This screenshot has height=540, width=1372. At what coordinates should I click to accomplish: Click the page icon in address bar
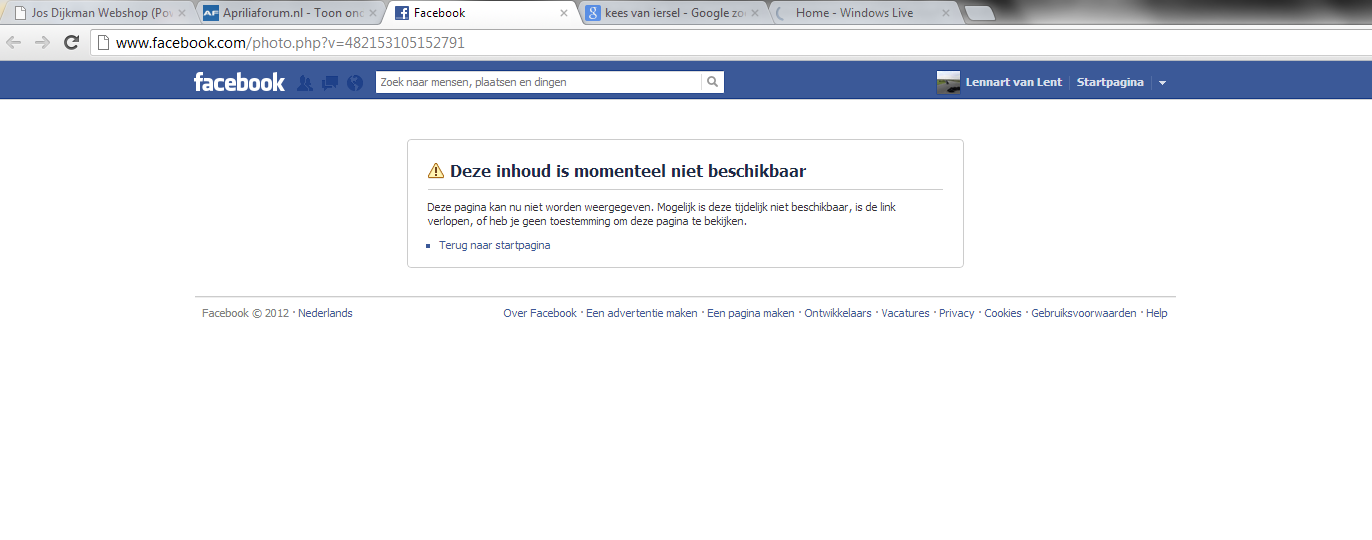click(x=104, y=43)
